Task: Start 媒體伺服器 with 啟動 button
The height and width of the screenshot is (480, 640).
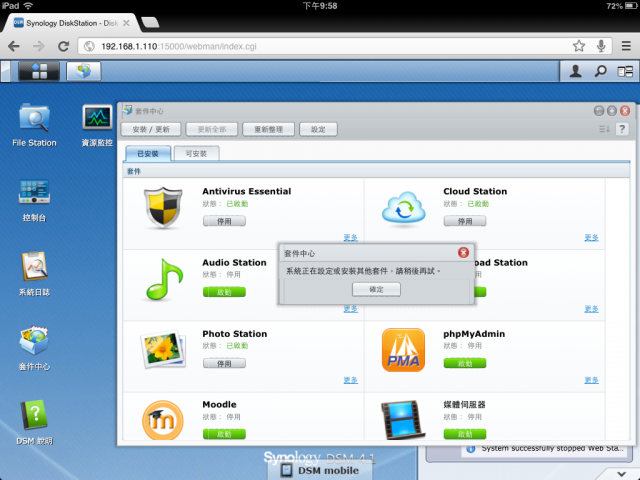Action: pos(465,434)
